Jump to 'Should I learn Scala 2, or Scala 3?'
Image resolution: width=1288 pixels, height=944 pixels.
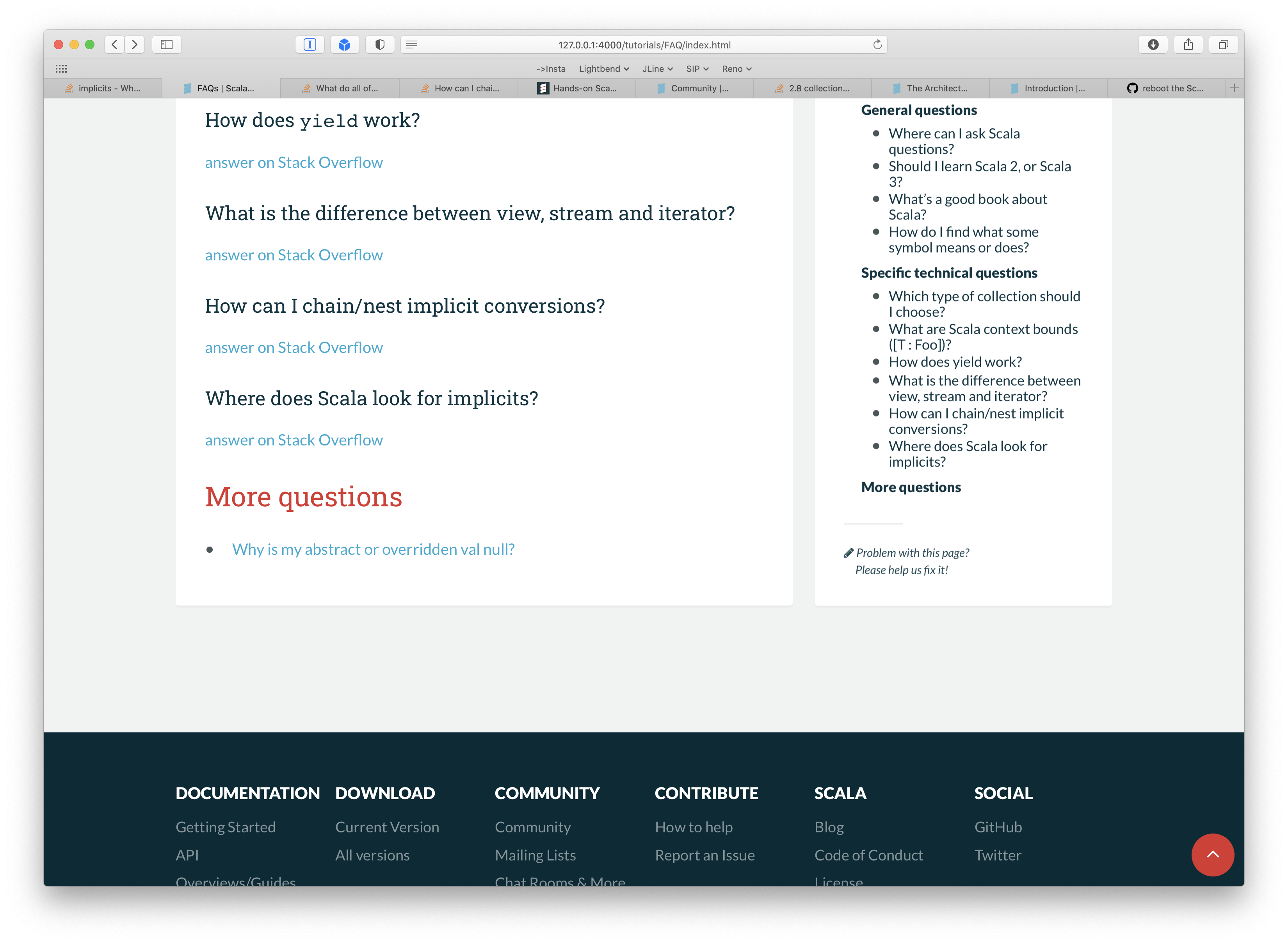(x=980, y=174)
